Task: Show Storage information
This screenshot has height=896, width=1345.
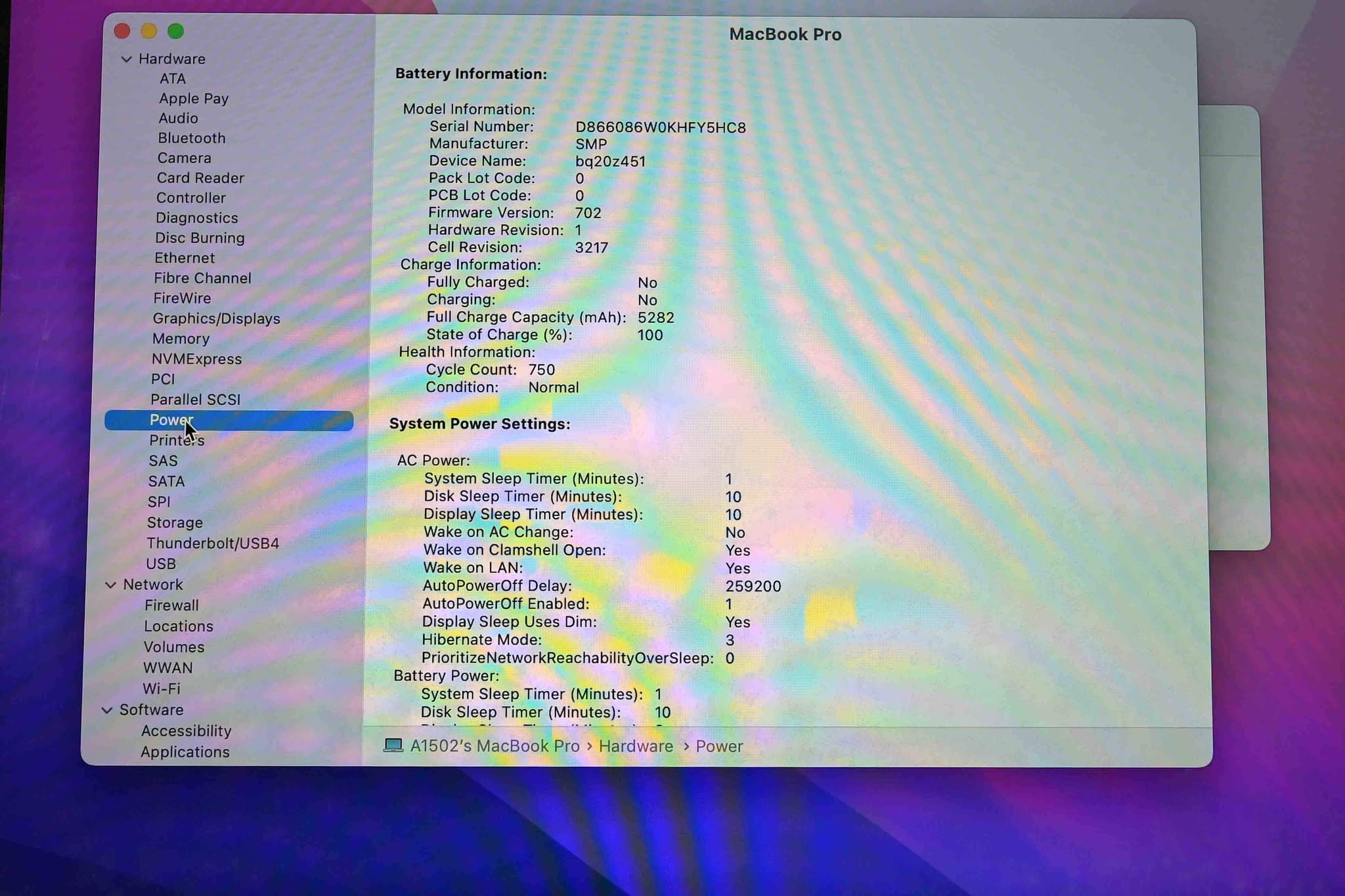Action: click(175, 523)
